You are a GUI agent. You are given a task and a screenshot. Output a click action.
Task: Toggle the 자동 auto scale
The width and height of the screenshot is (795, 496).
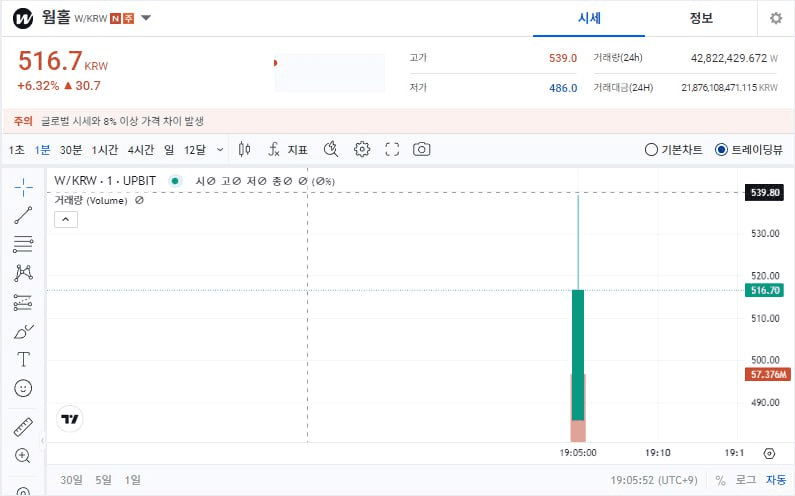pyautogui.click(x=776, y=479)
